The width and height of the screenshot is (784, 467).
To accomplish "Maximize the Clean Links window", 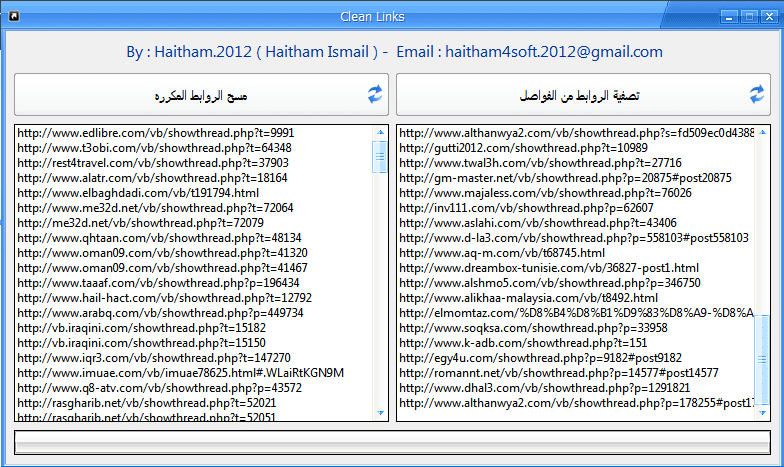I will pyautogui.click(x=749, y=17).
